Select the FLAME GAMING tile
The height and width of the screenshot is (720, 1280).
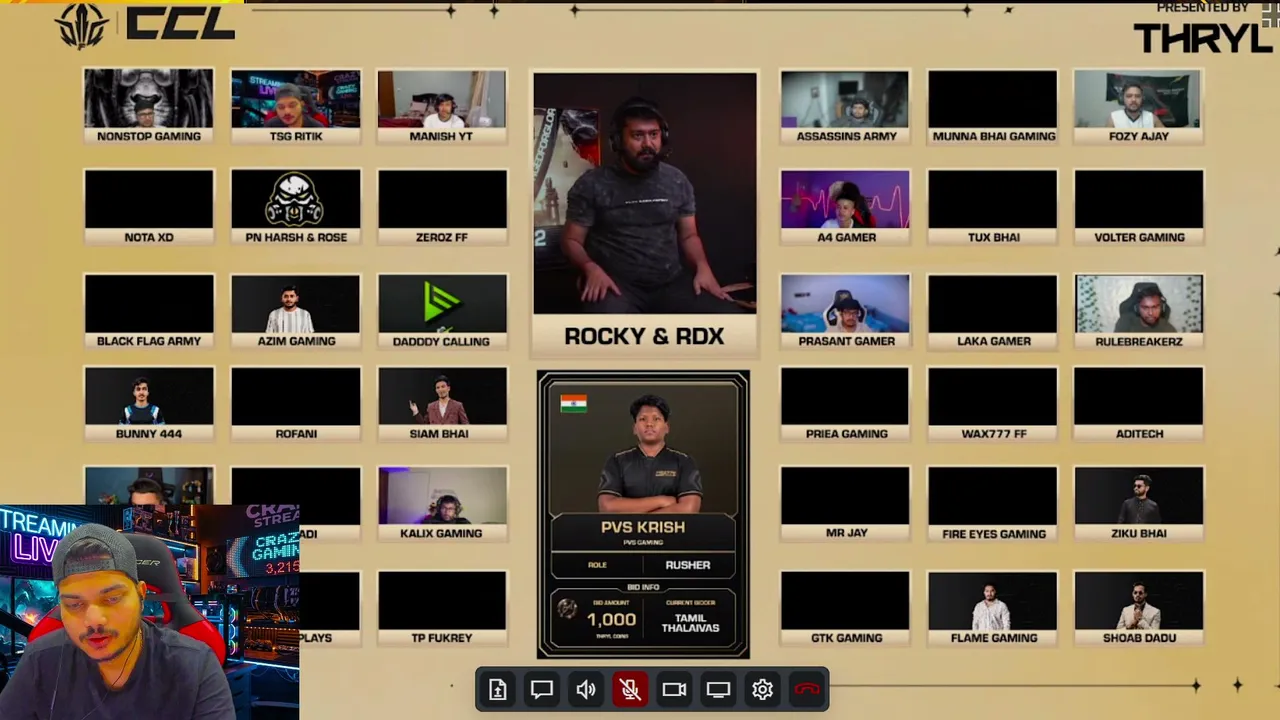tap(993, 608)
